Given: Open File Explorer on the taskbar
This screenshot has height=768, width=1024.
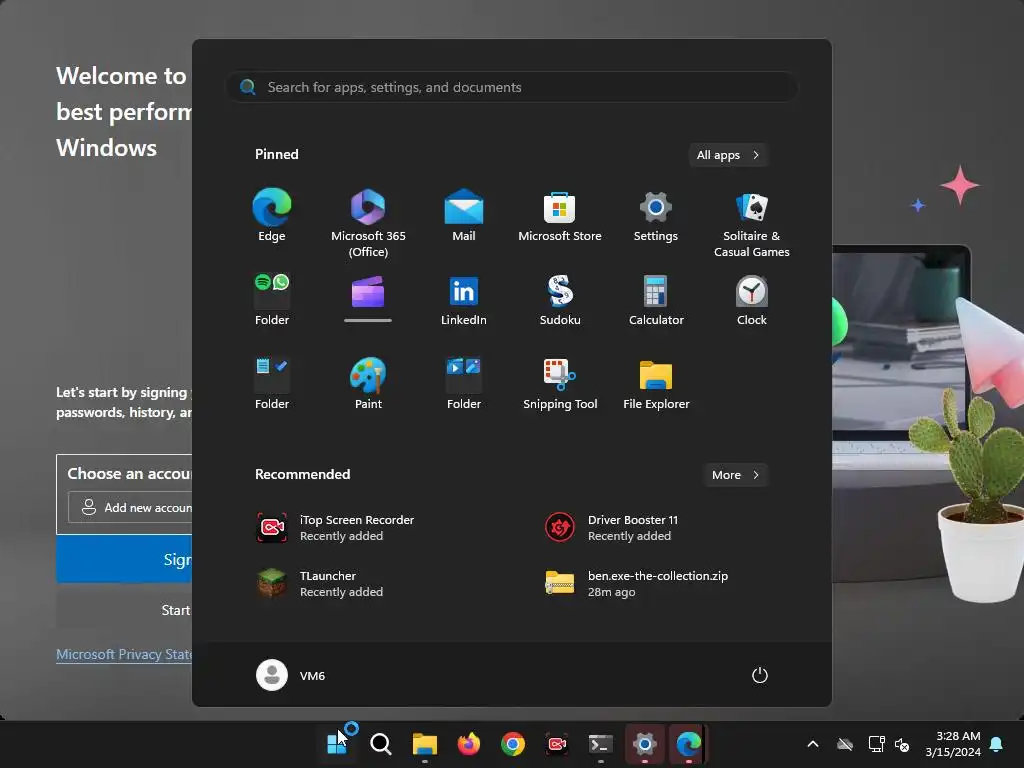Looking at the screenshot, I should [x=424, y=743].
